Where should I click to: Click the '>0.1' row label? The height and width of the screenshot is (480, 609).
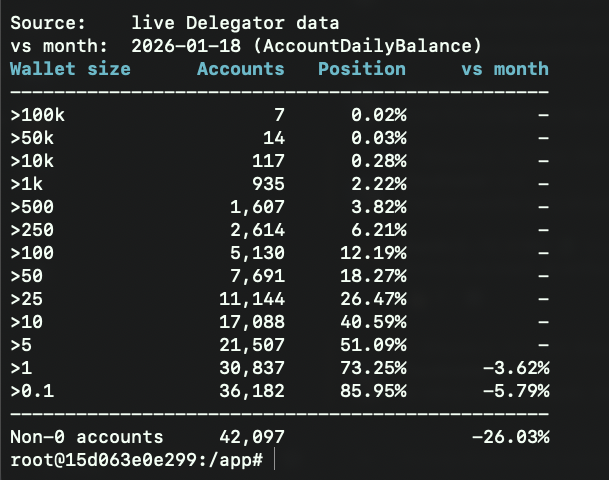point(32,391)
